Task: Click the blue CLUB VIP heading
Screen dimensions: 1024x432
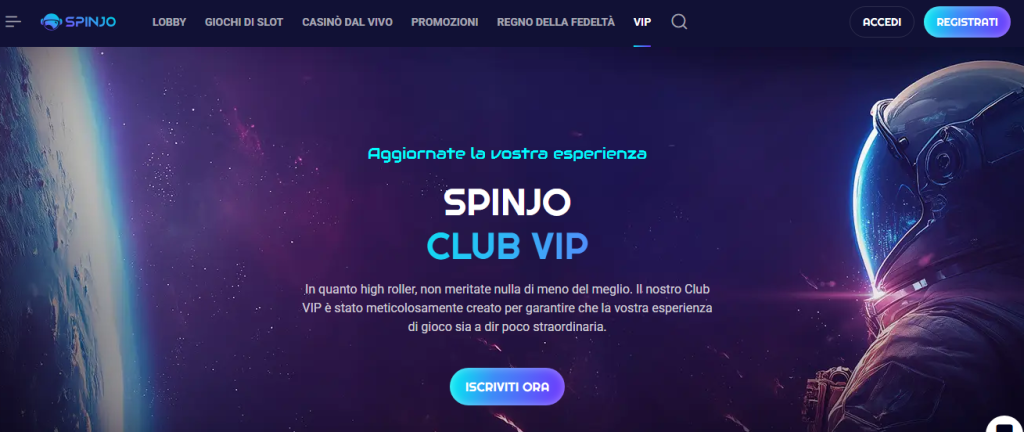Action: click(507, 246)
